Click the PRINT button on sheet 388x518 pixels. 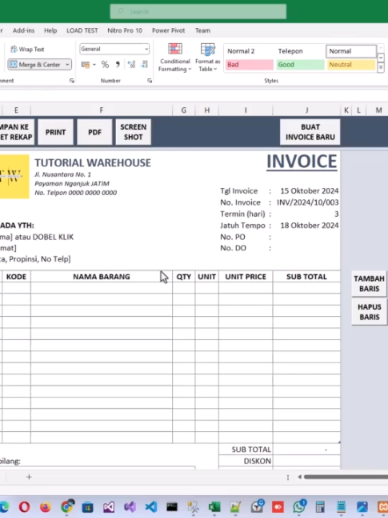[55, 132]
